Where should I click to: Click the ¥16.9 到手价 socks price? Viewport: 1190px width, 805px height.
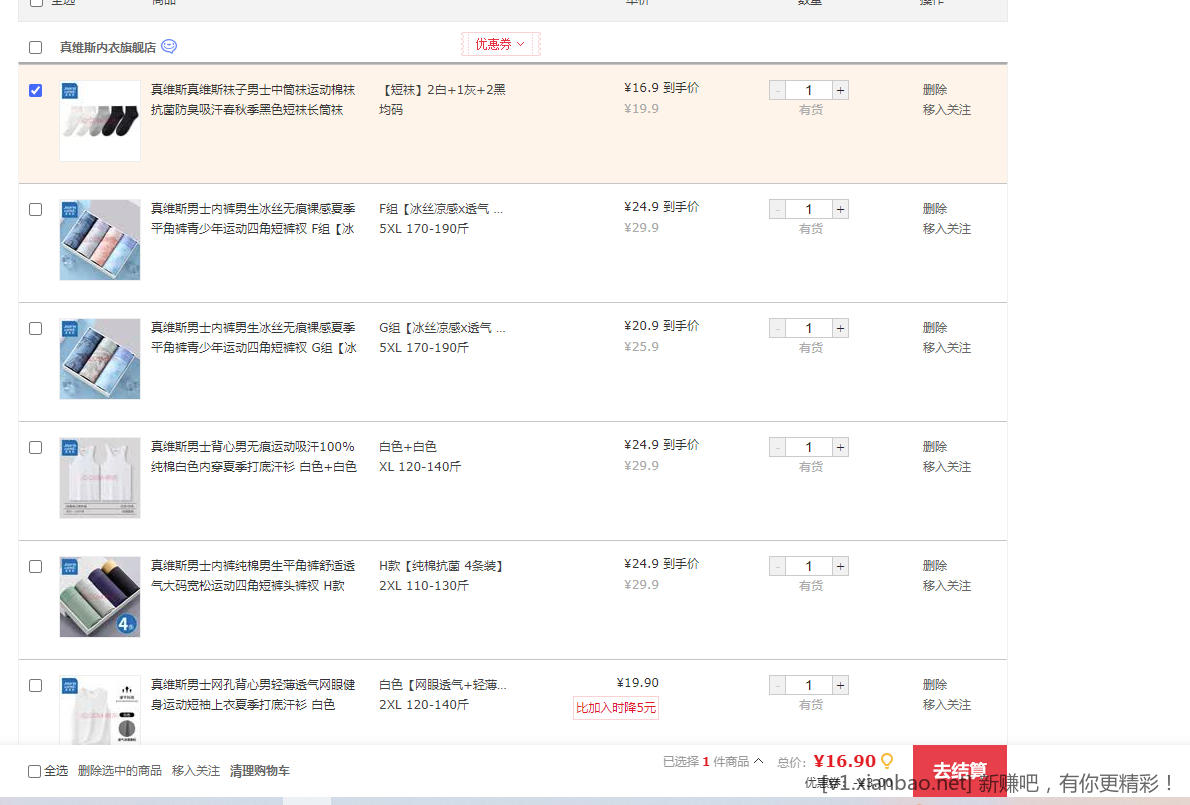(661, 88)
